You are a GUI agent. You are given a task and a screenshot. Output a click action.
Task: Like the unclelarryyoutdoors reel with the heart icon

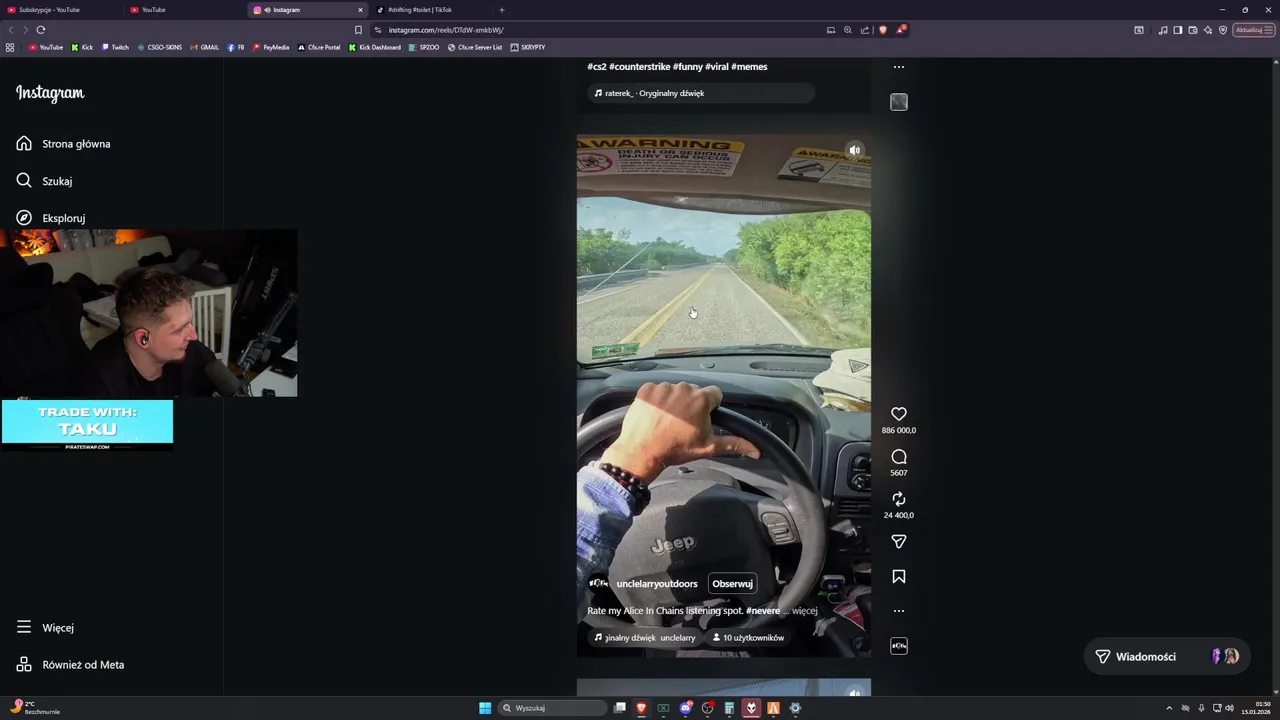tap(898, 414)
